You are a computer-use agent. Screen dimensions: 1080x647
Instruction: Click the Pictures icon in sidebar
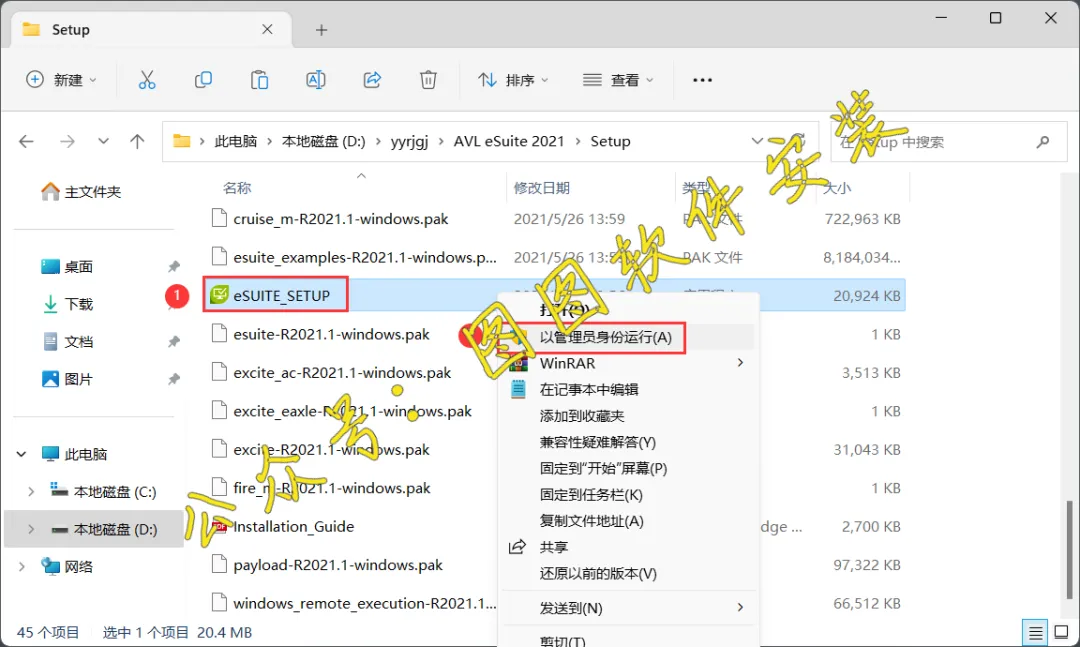(50, 379)
